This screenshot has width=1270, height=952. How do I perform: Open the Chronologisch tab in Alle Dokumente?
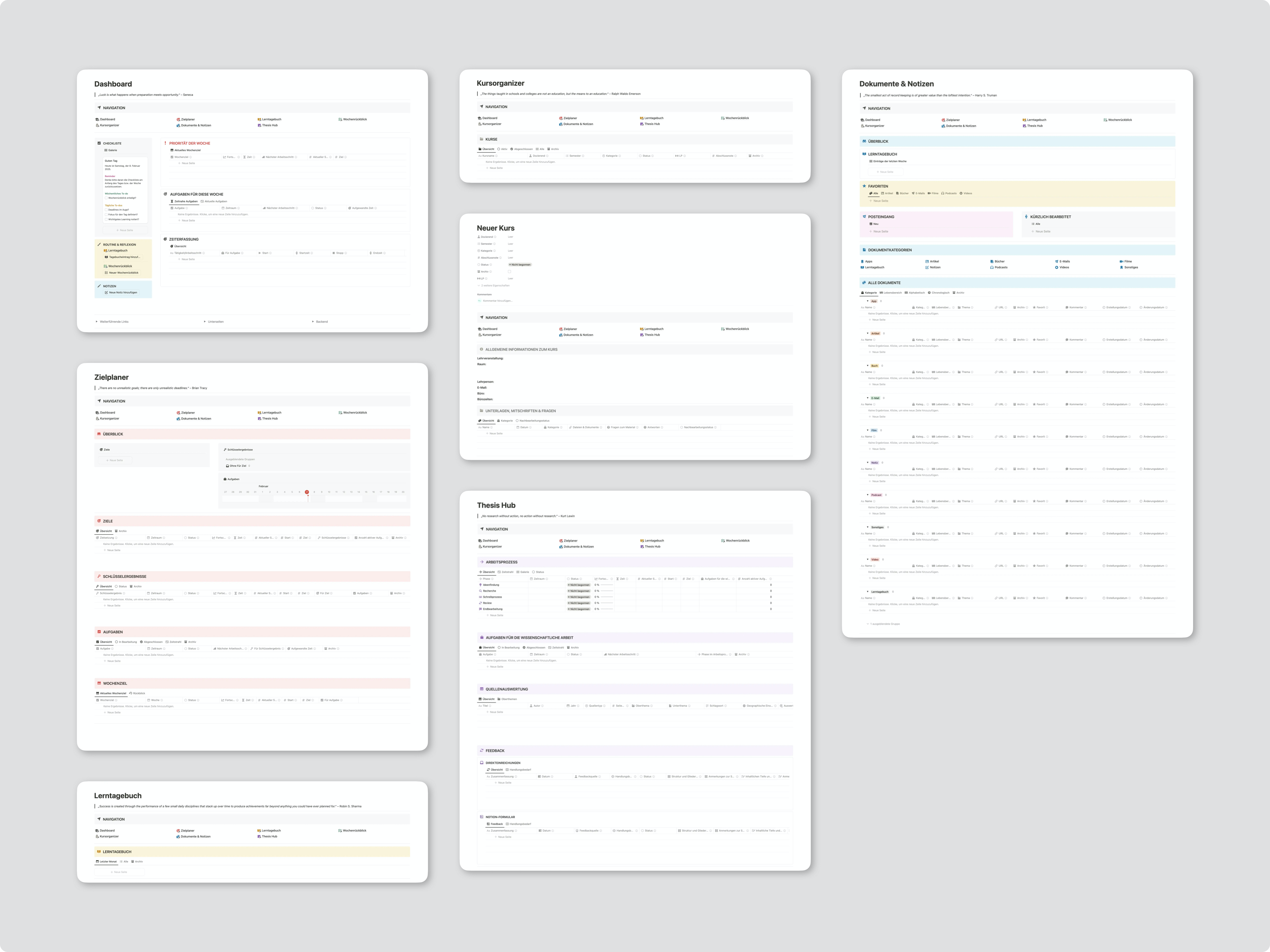pyautogui.click(x=940, y=293)
